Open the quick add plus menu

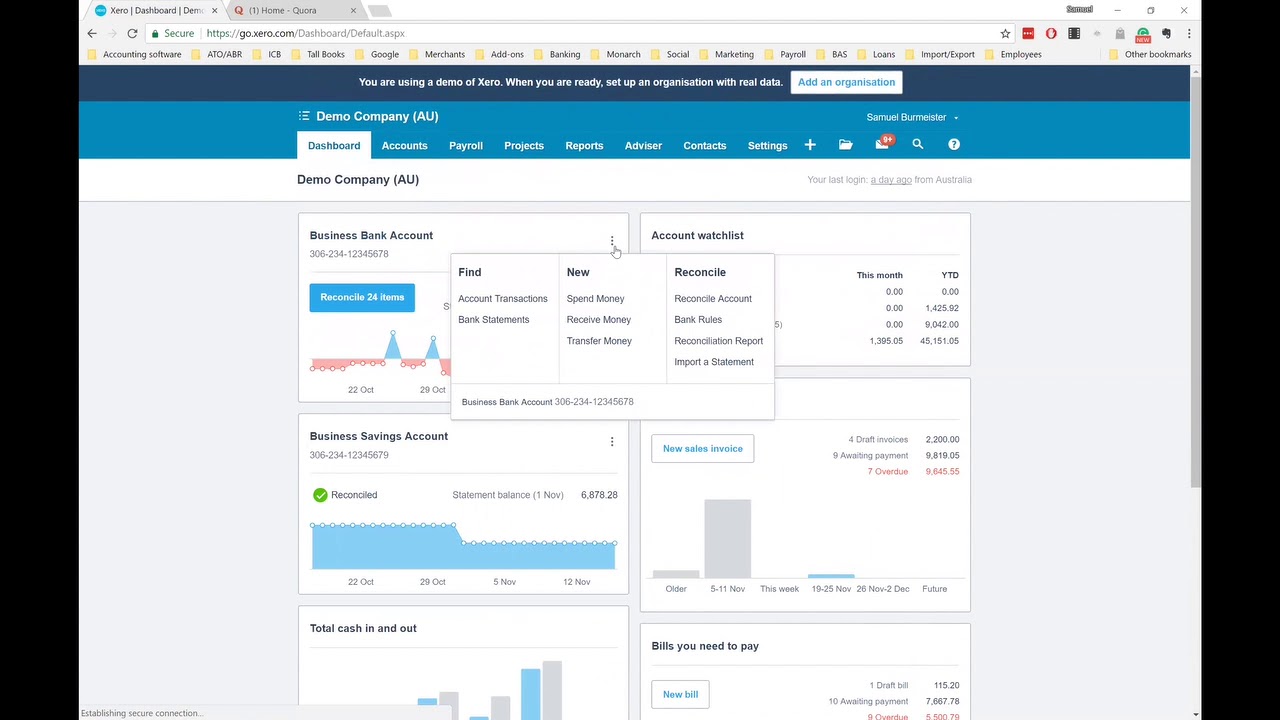point(810,145)
